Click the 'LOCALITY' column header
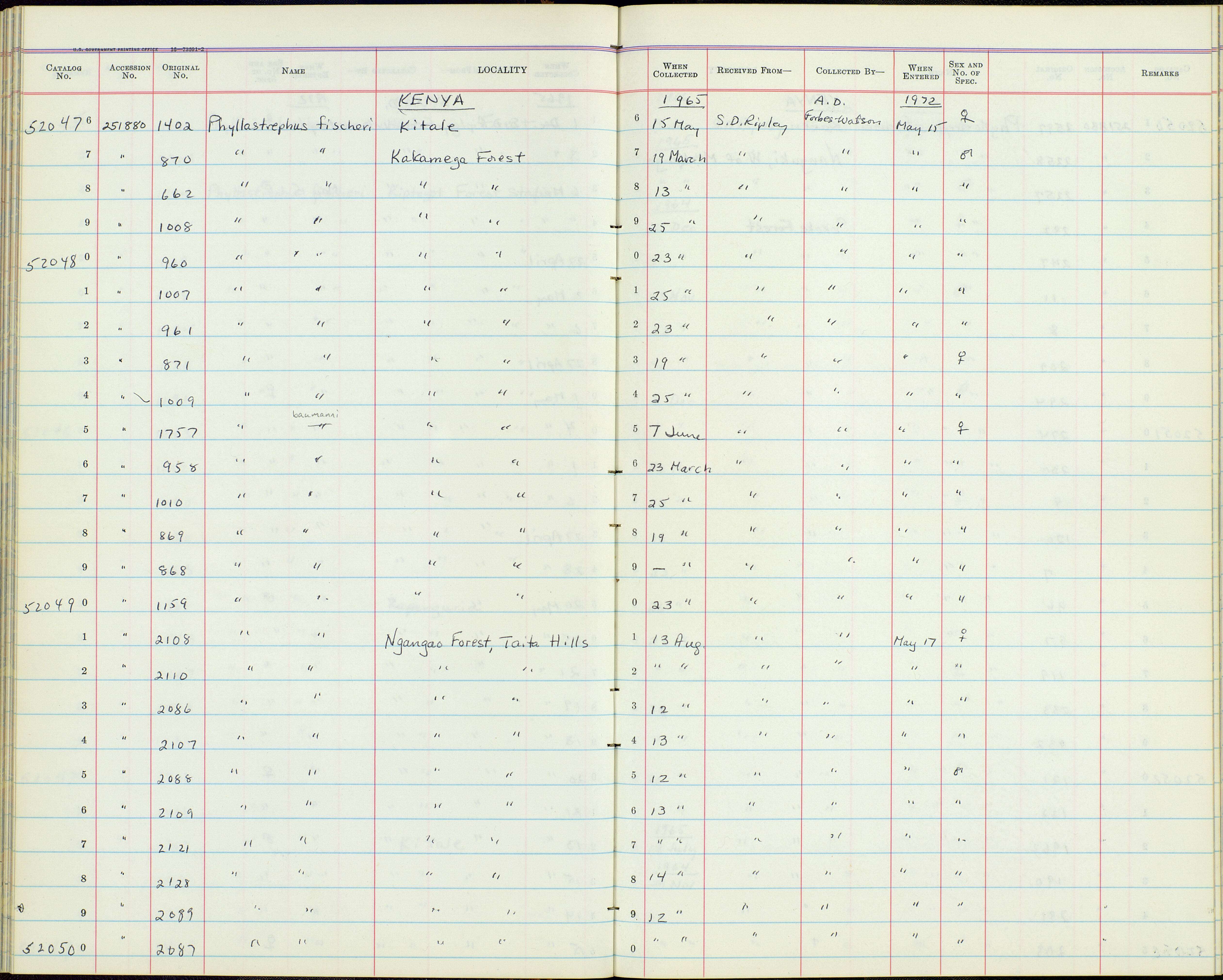The width and height of the screenshot is (1223, 980). coord(502,70)
